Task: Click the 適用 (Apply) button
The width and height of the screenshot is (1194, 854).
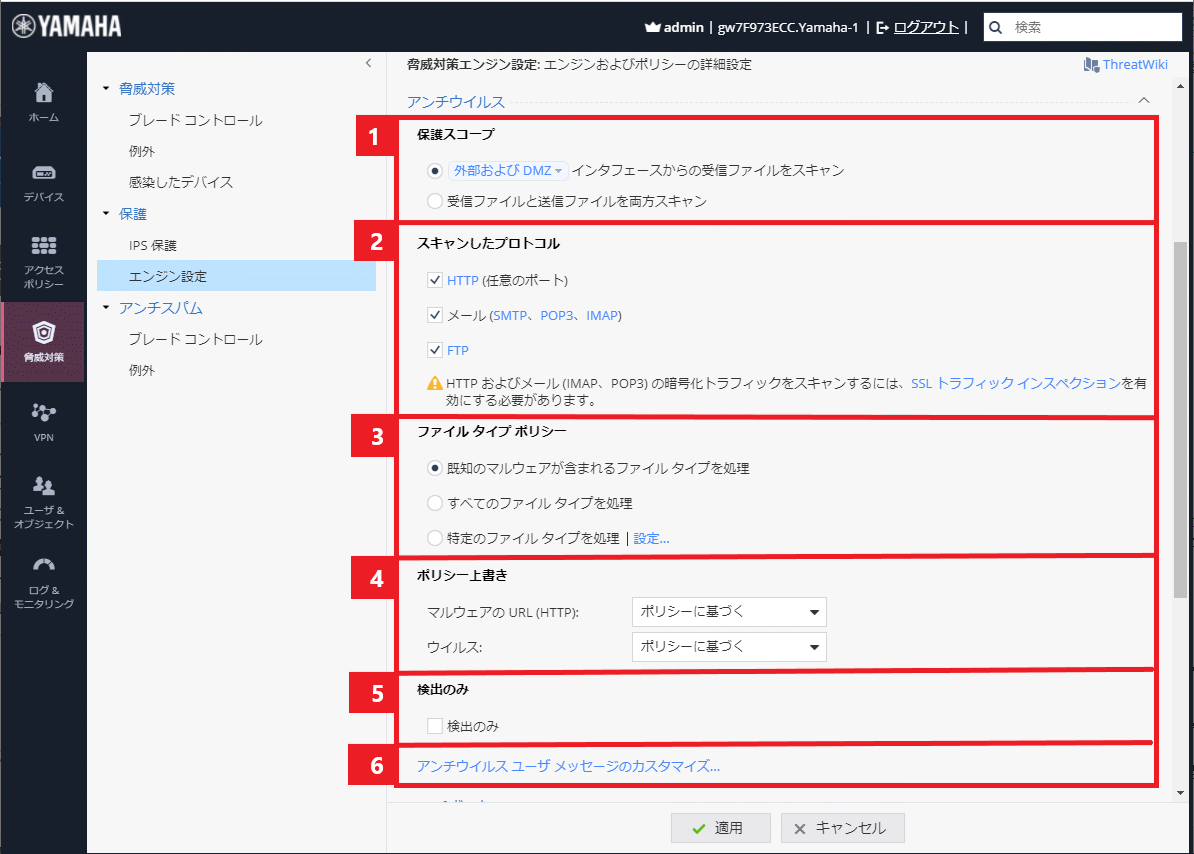Action: point(720,828)
